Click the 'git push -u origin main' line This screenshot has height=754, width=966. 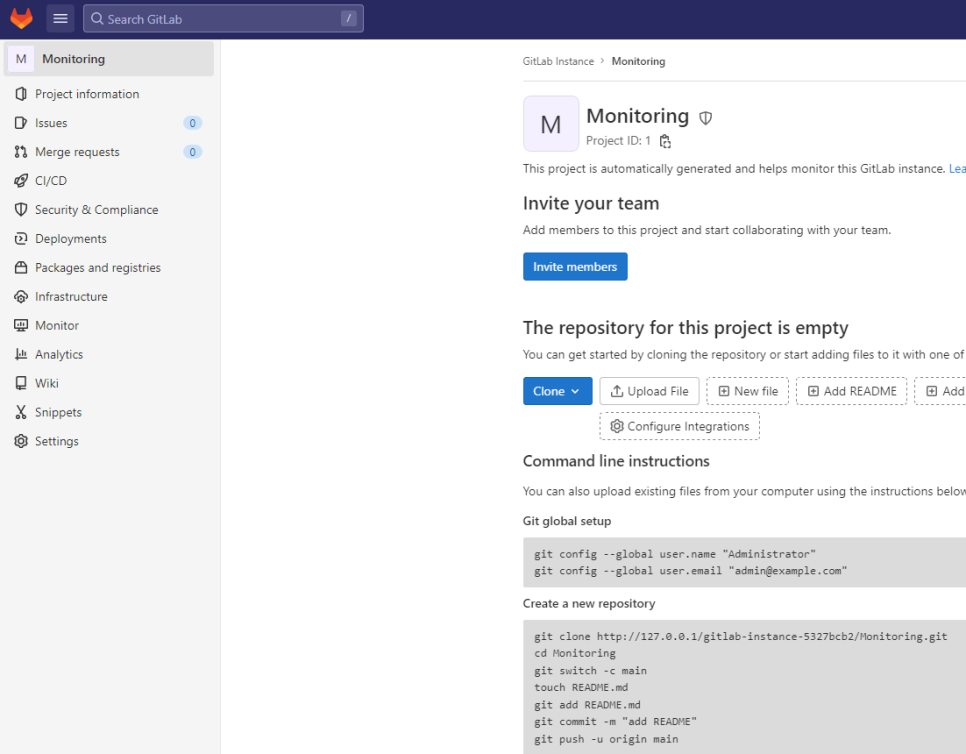(x=606, y=739)
